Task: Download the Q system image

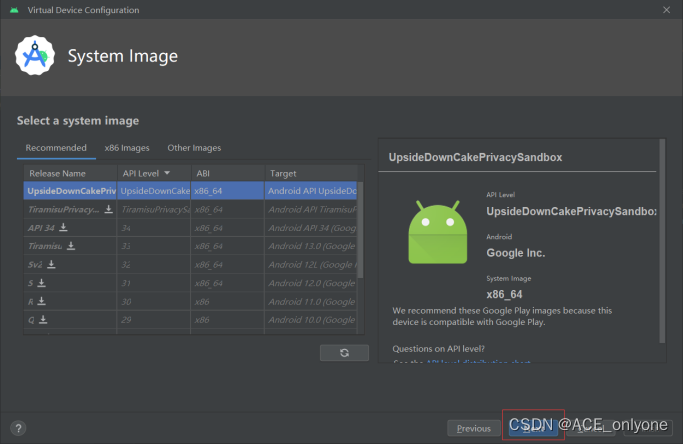Action: [43, 320]
